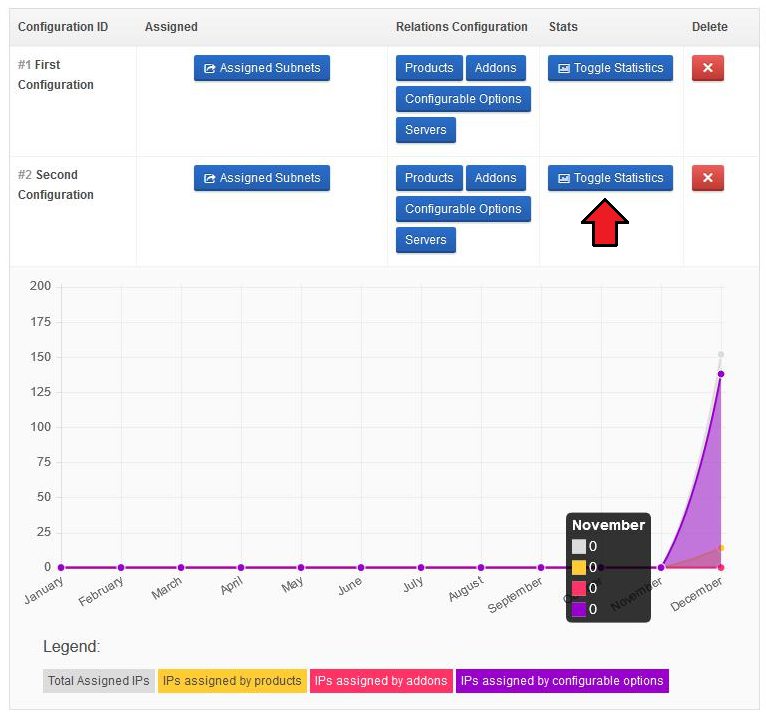This screenshot has width=766, height=726.
Task: Click the March data point on chart
Action: [181, 567]
